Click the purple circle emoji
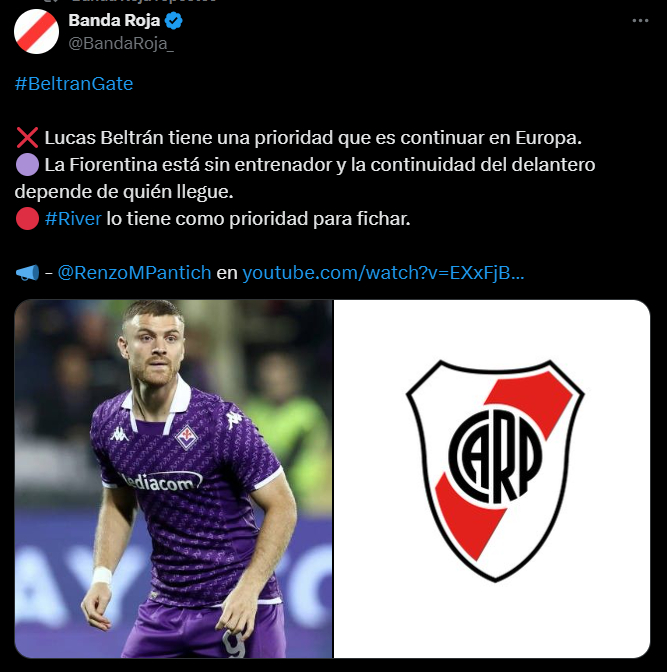The width and height of the screenshot is (667, 672). (x=27, y=165)
